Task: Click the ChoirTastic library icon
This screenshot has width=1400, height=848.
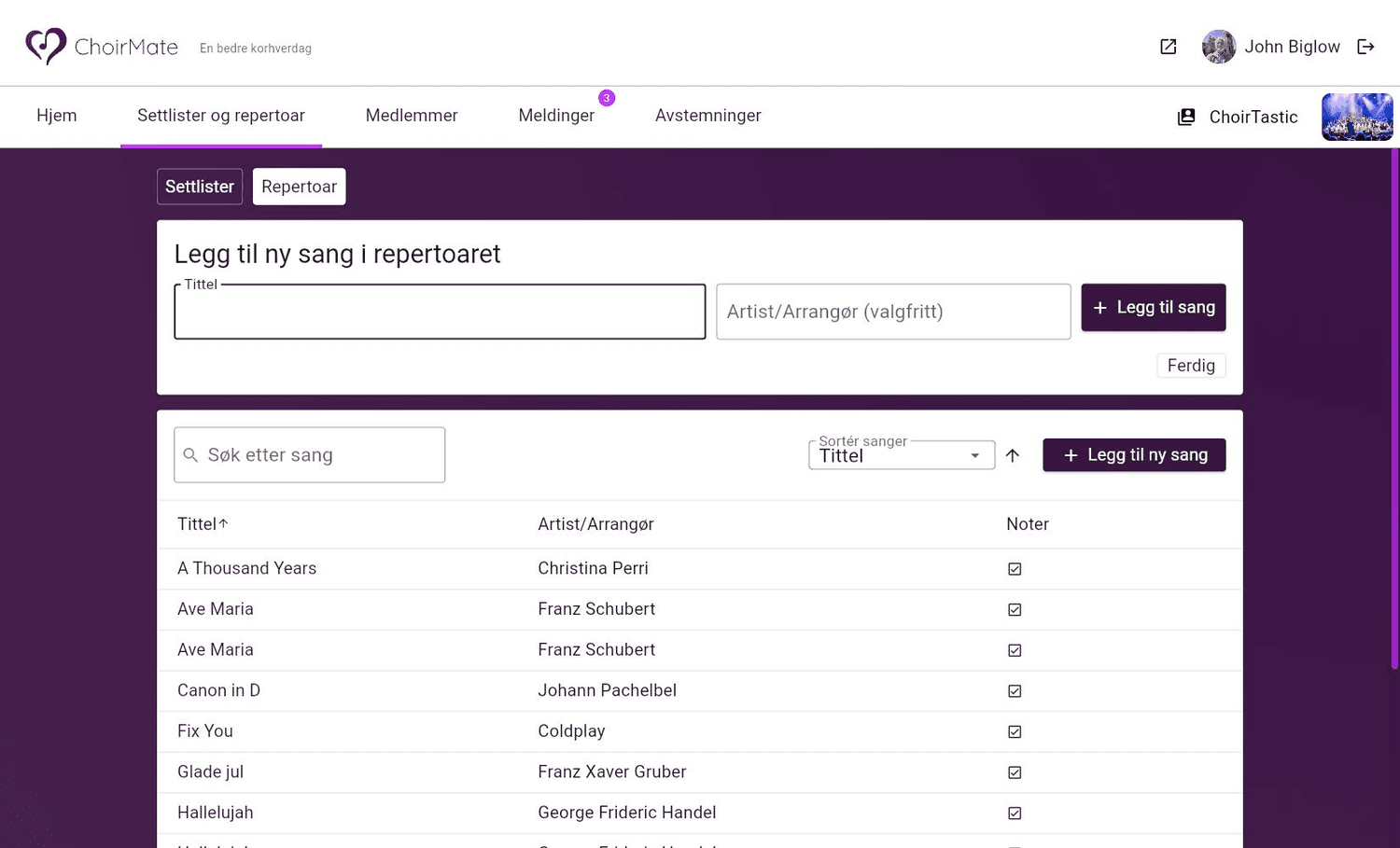Action: pos(1186,117)
